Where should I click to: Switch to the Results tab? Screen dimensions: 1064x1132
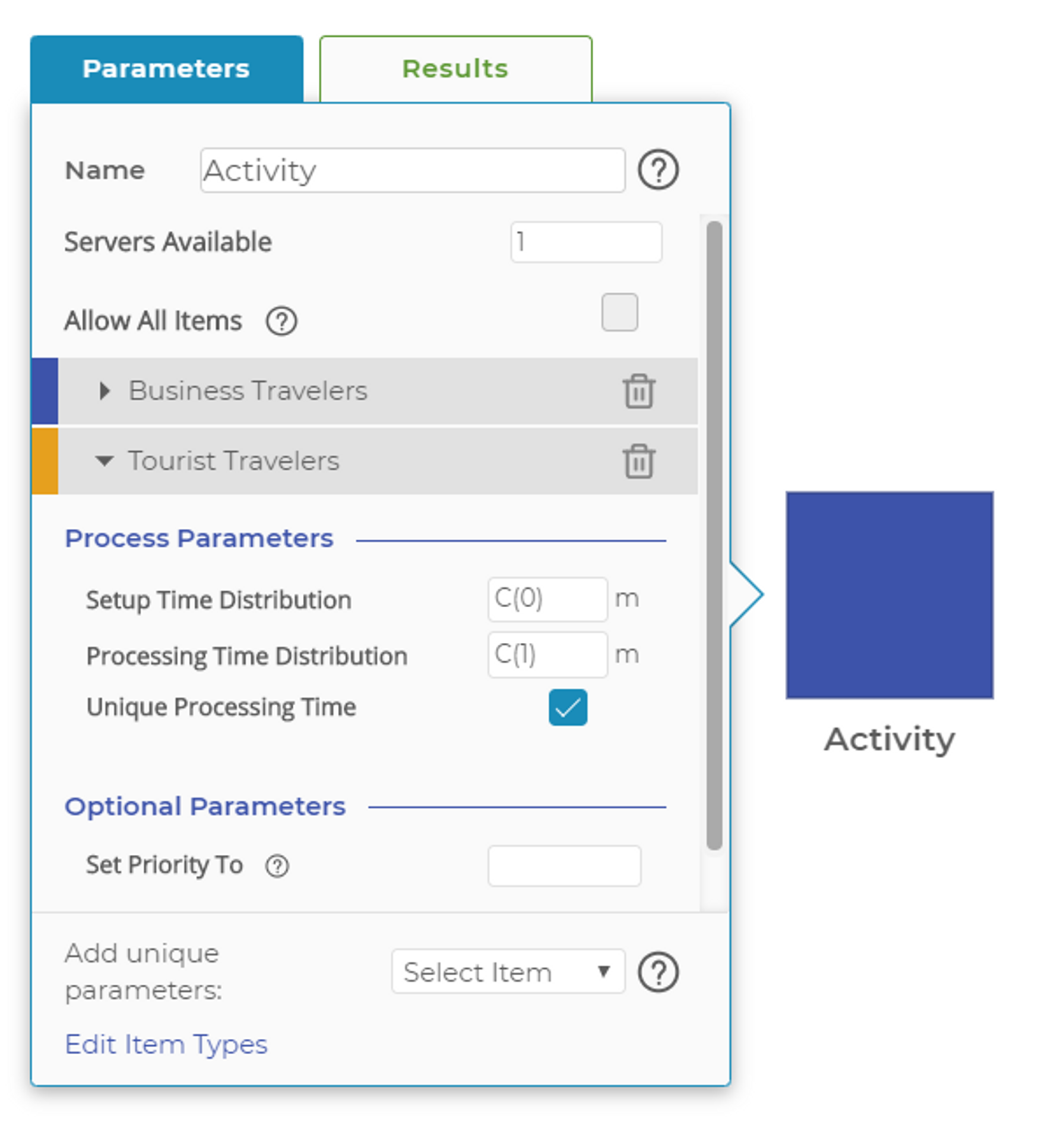coord(455,69)
